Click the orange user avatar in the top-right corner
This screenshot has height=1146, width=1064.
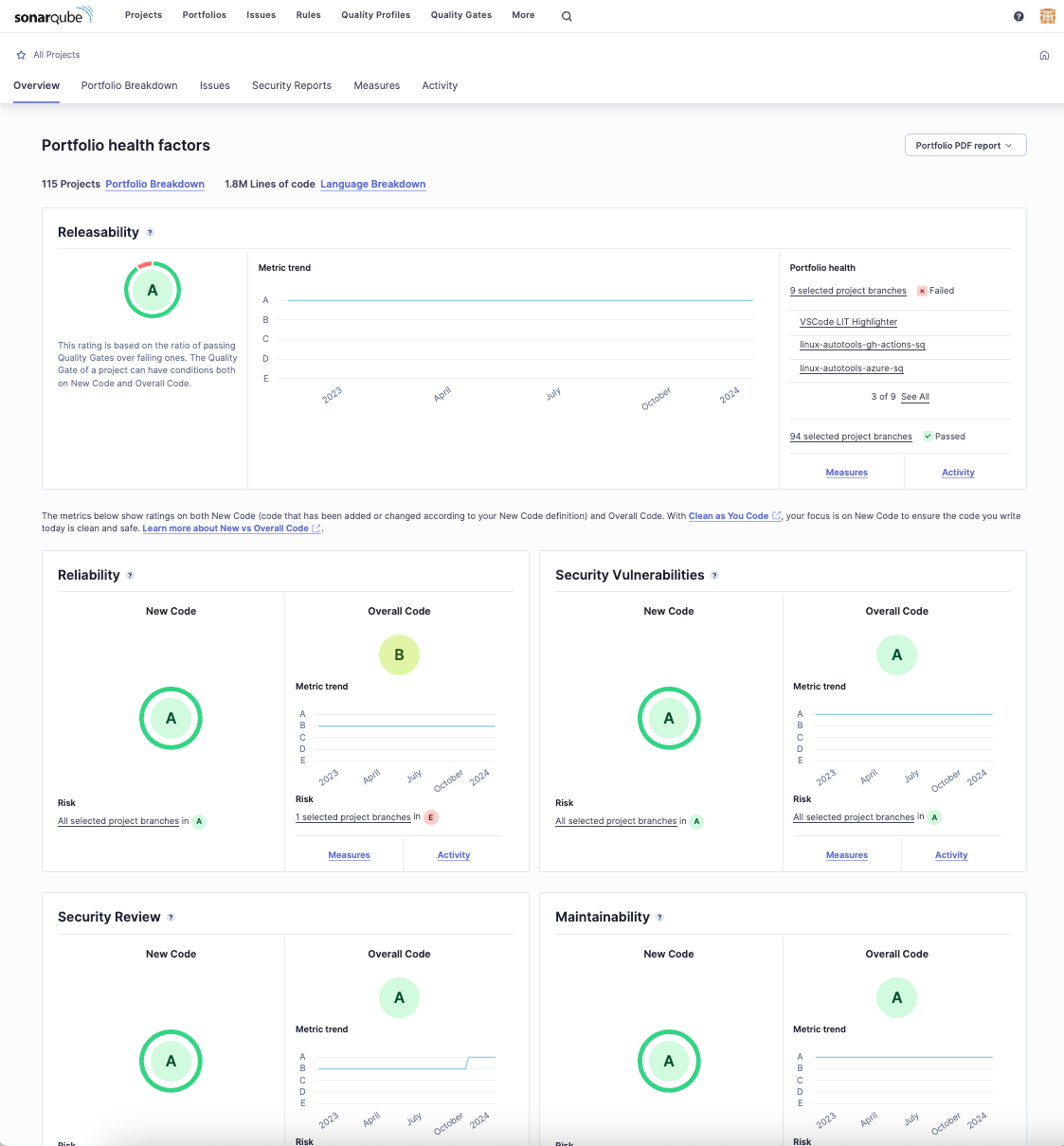click(x=1047, y=16)
